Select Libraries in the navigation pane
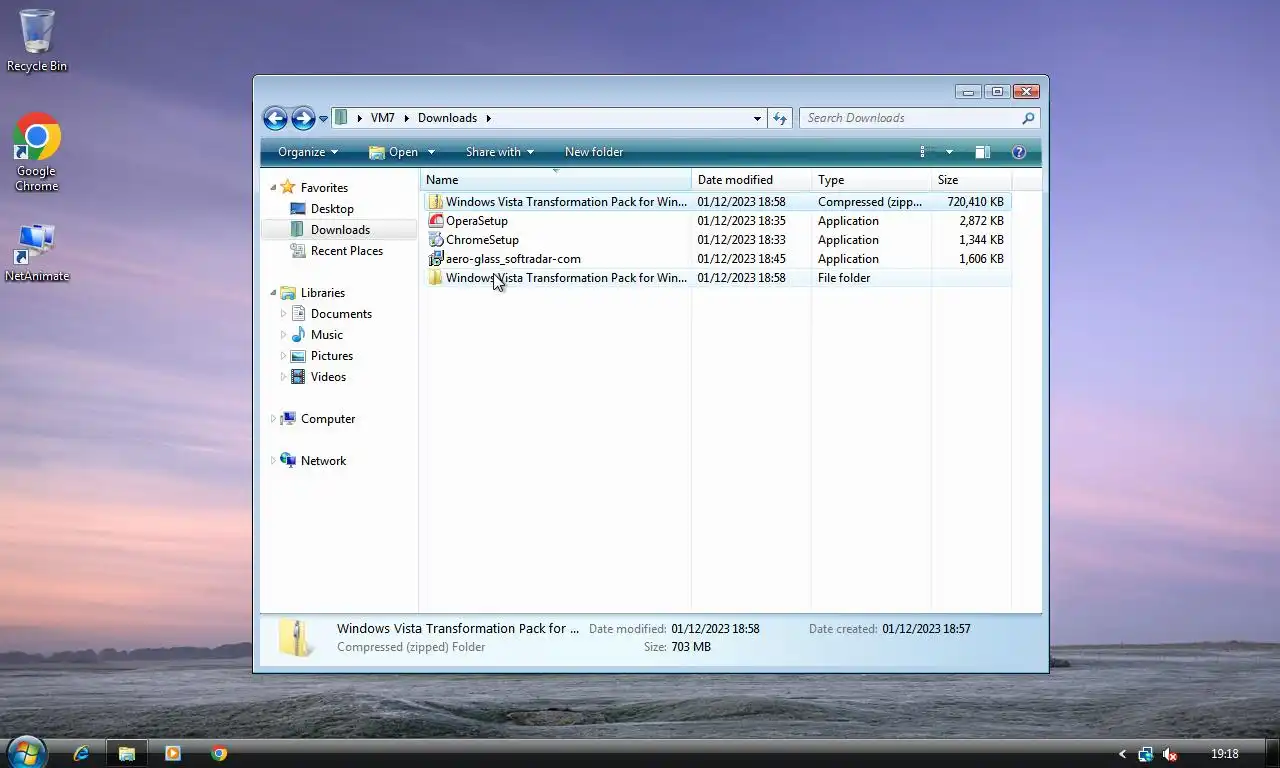This screenshot has width=1280, height=768. (323, 293)
